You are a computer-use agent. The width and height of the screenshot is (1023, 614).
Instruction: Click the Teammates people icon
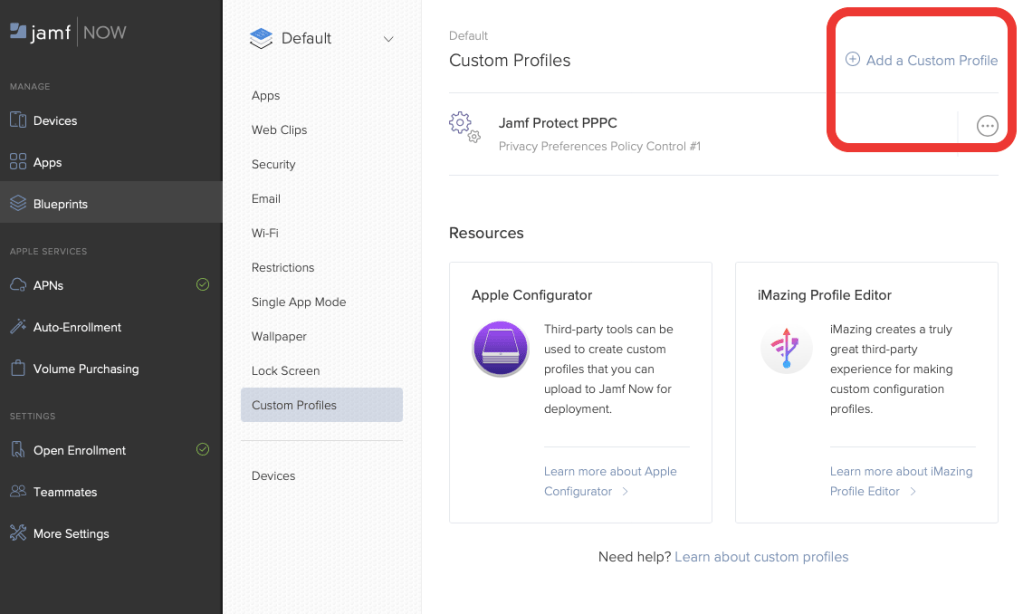(17, 492)
